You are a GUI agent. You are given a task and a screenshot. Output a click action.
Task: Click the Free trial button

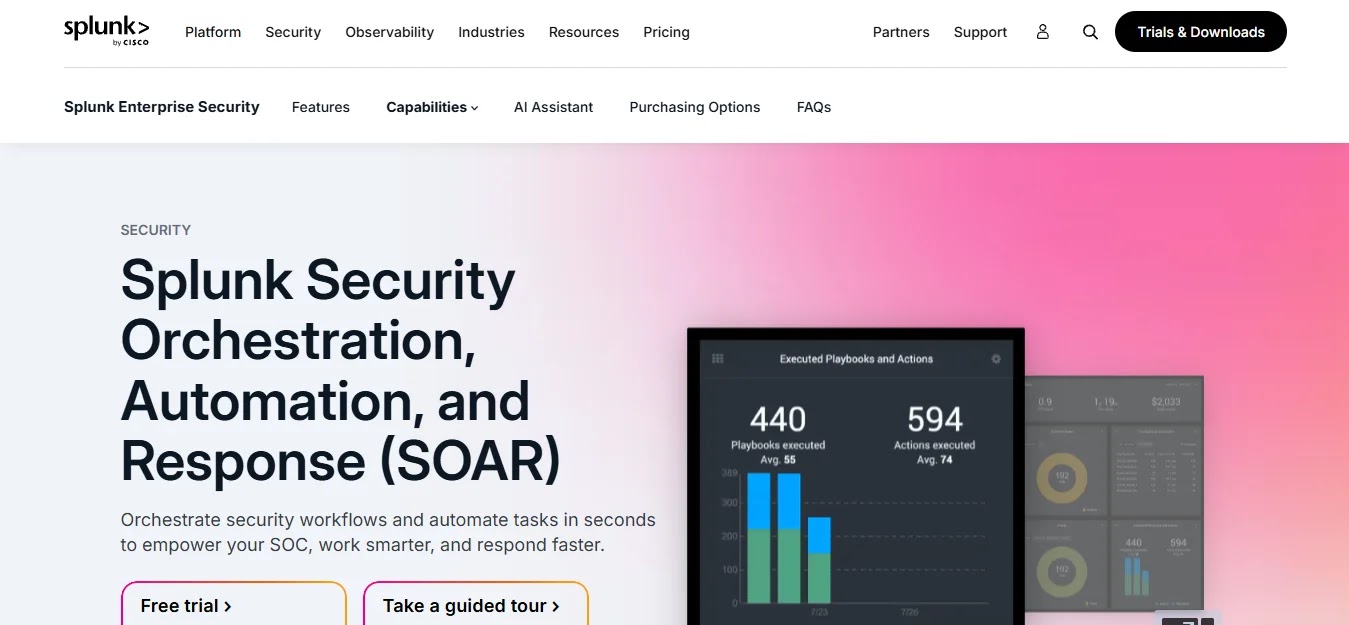click(234, 604)
